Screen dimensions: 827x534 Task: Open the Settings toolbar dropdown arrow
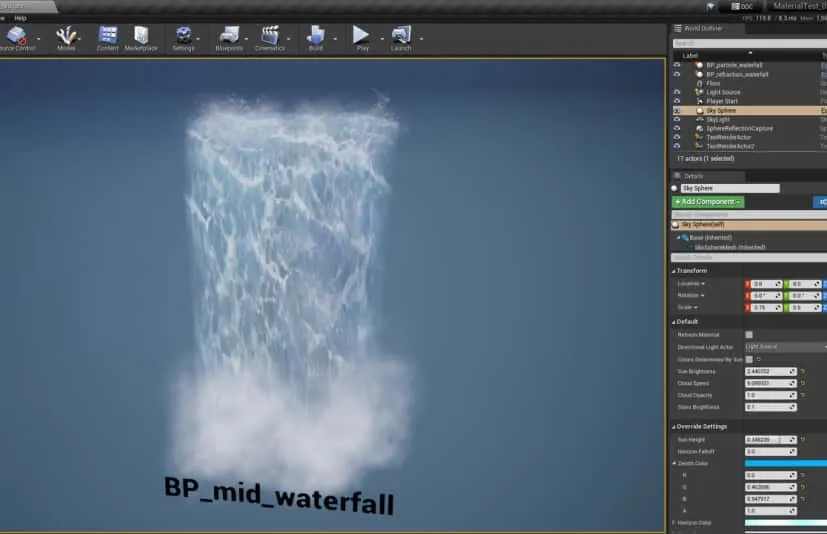pyautogui.click(x=200, y=40)
